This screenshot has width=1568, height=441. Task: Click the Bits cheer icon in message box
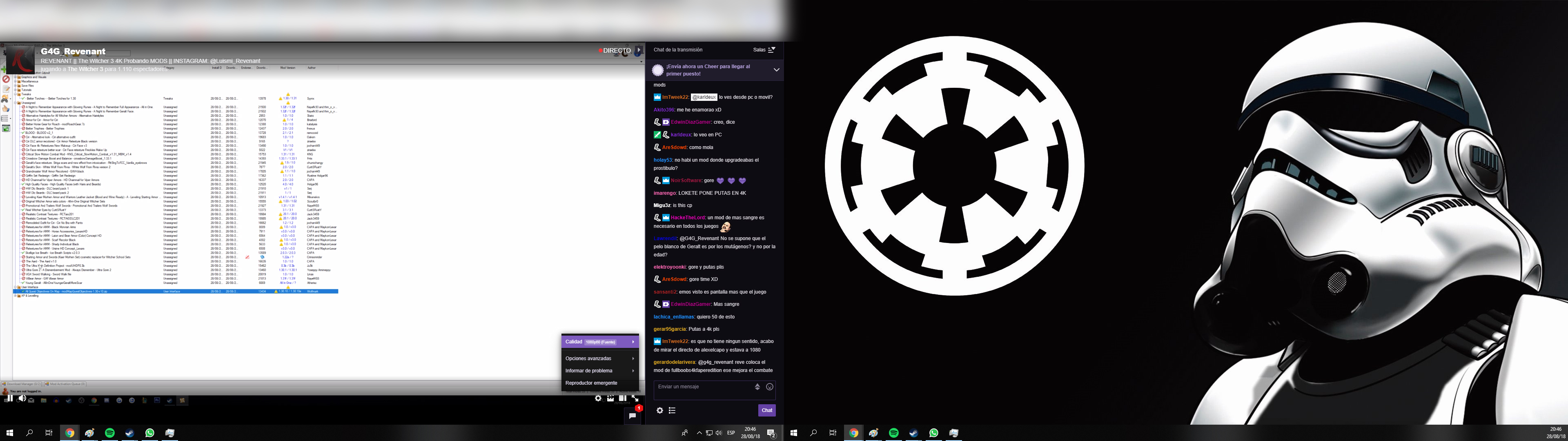pos(757,387)
